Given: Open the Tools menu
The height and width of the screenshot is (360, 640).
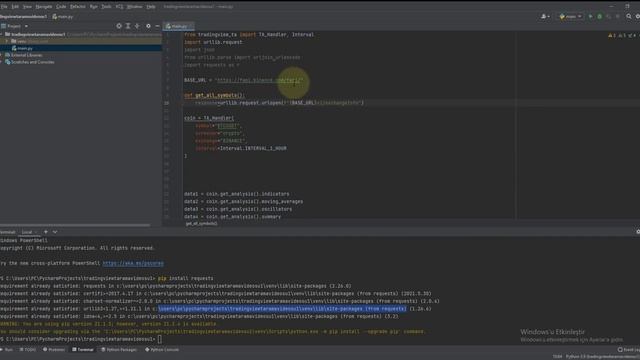Looking at the screenshot, I should tap(106, 7).
